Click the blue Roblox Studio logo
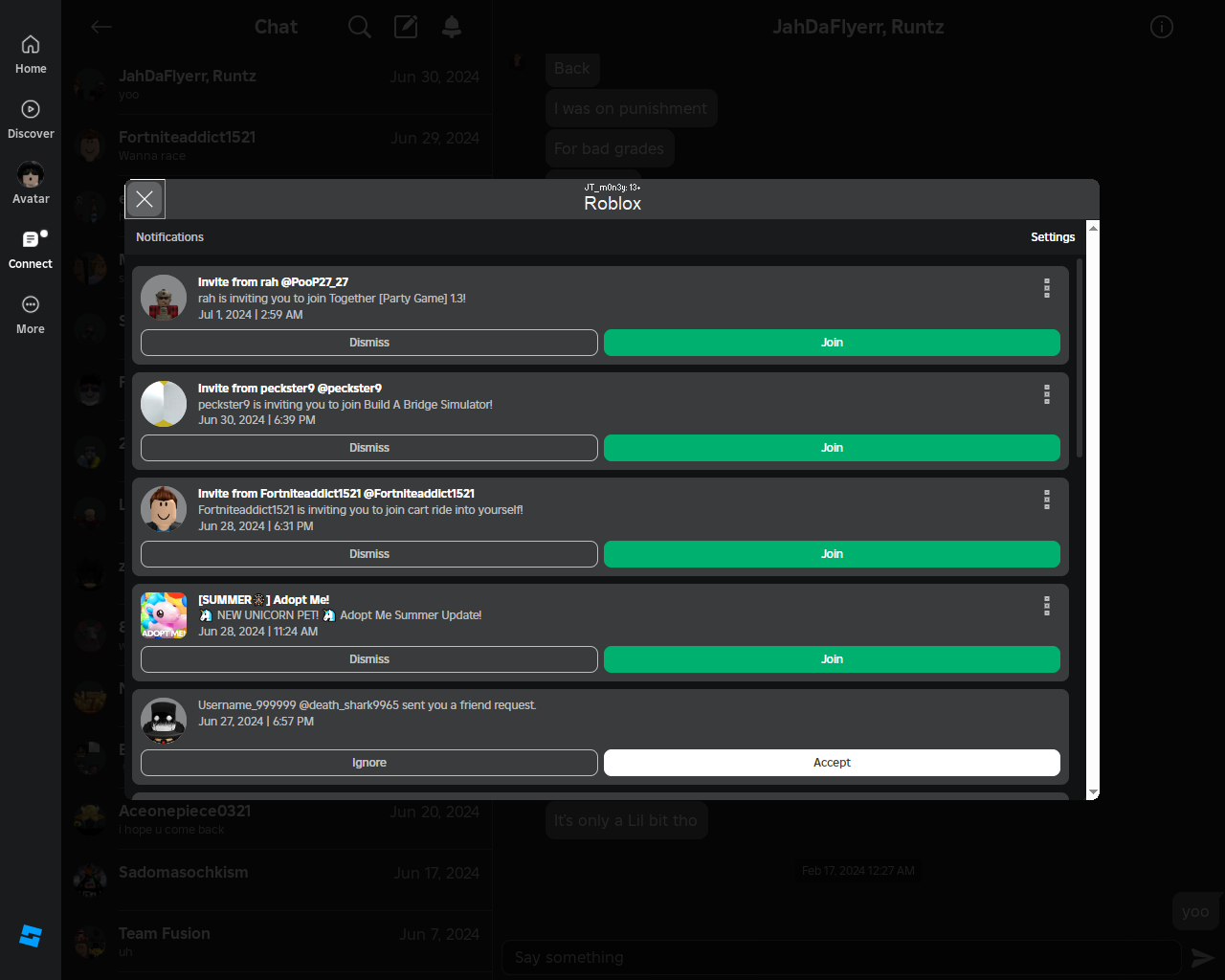This screenshot has width=1225, height=980. pyautogui.click(x=31, y=936)
